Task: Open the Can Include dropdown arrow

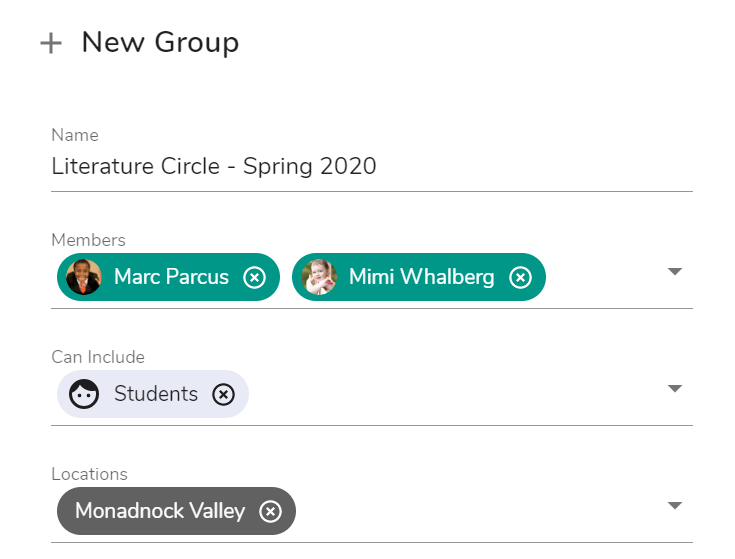Action: [675, 388]
